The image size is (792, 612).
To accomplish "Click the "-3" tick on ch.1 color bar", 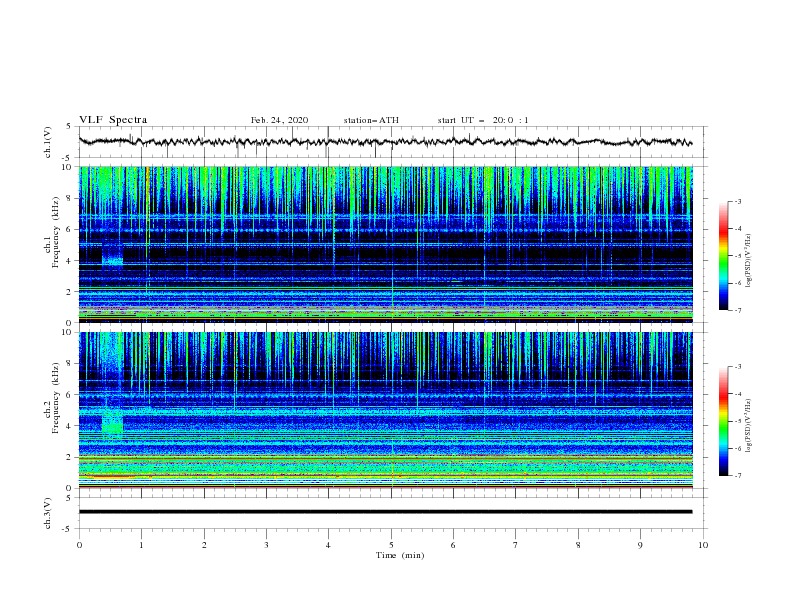I will tap(737, 201).
